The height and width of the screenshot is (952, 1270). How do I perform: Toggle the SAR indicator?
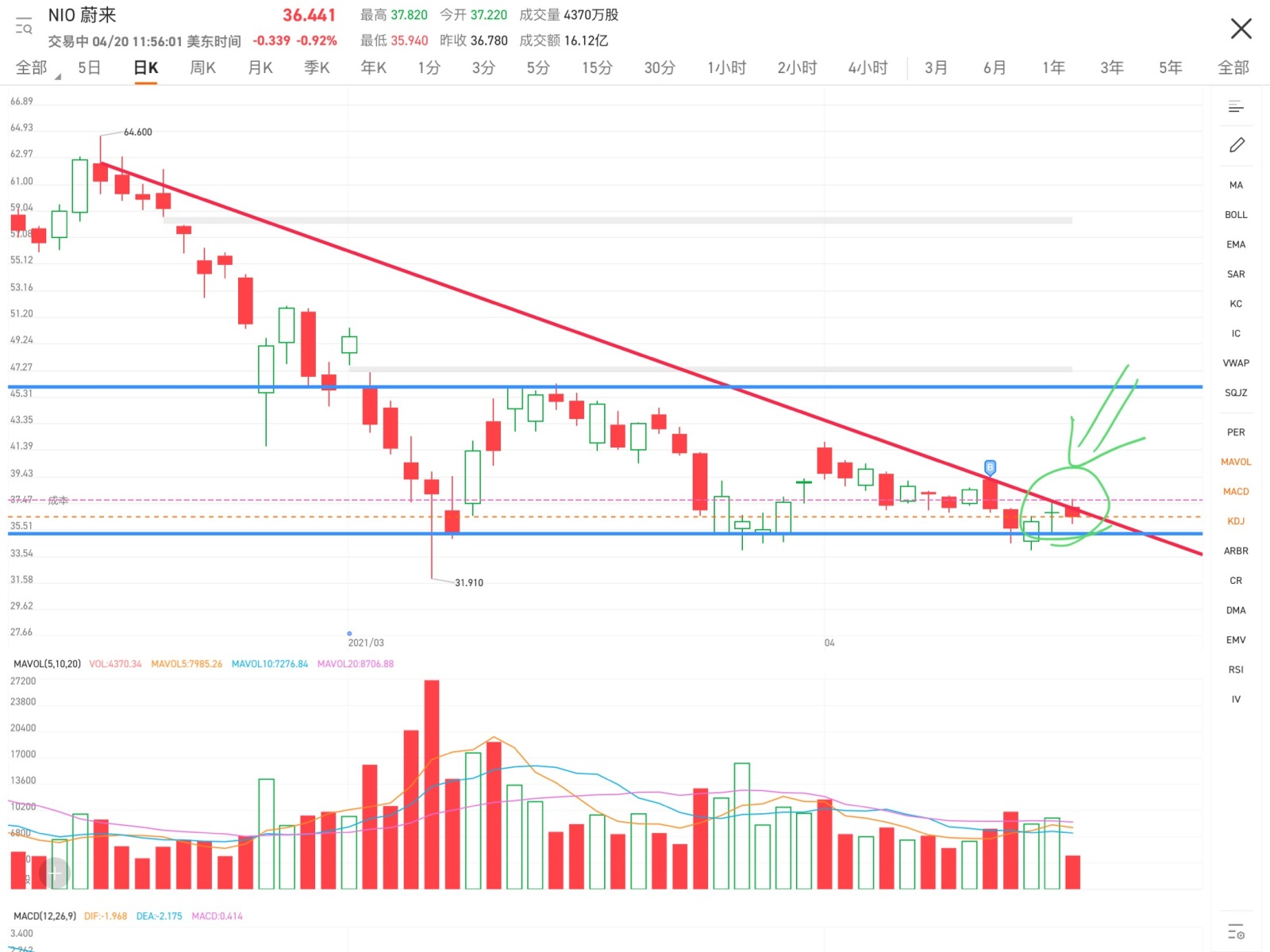pos(1236,274)
